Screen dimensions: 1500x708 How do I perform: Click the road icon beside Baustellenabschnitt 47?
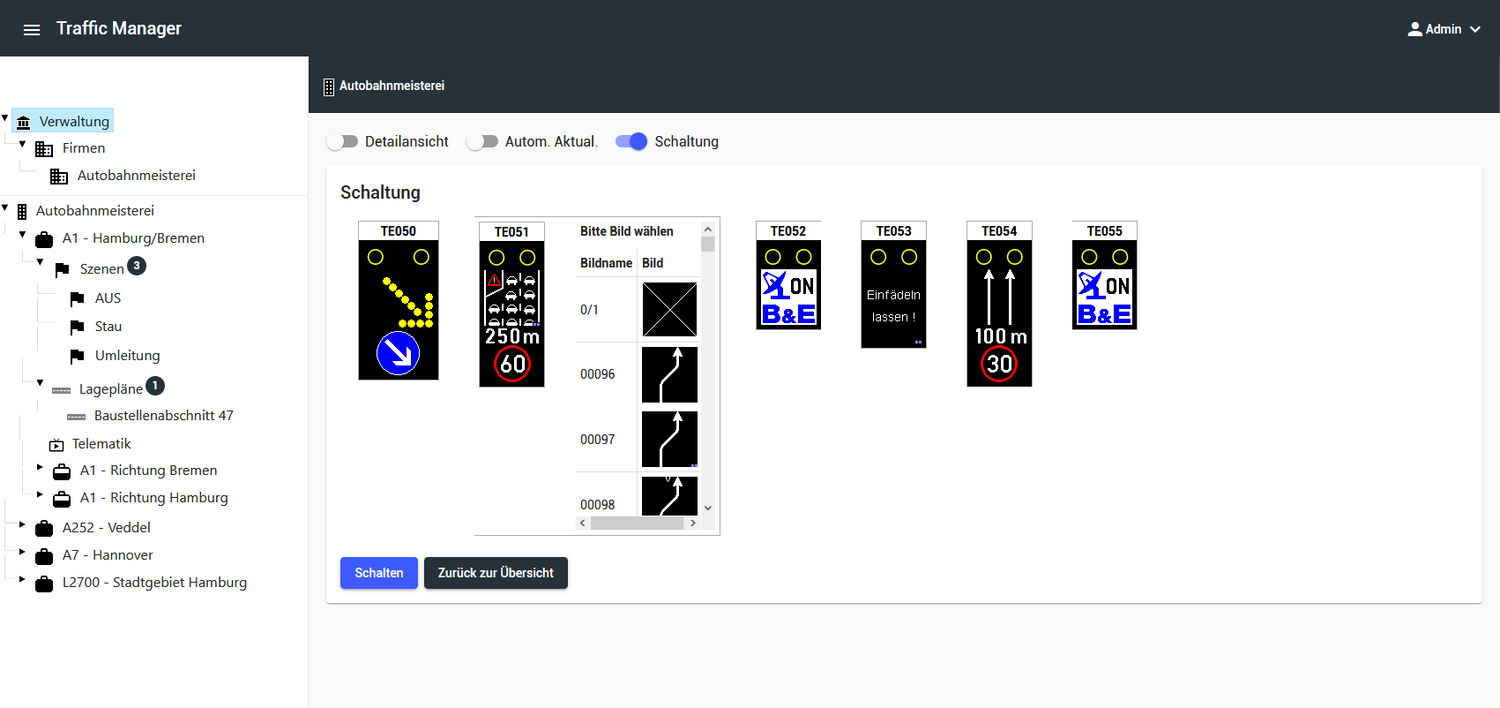[x=76, y=416]
